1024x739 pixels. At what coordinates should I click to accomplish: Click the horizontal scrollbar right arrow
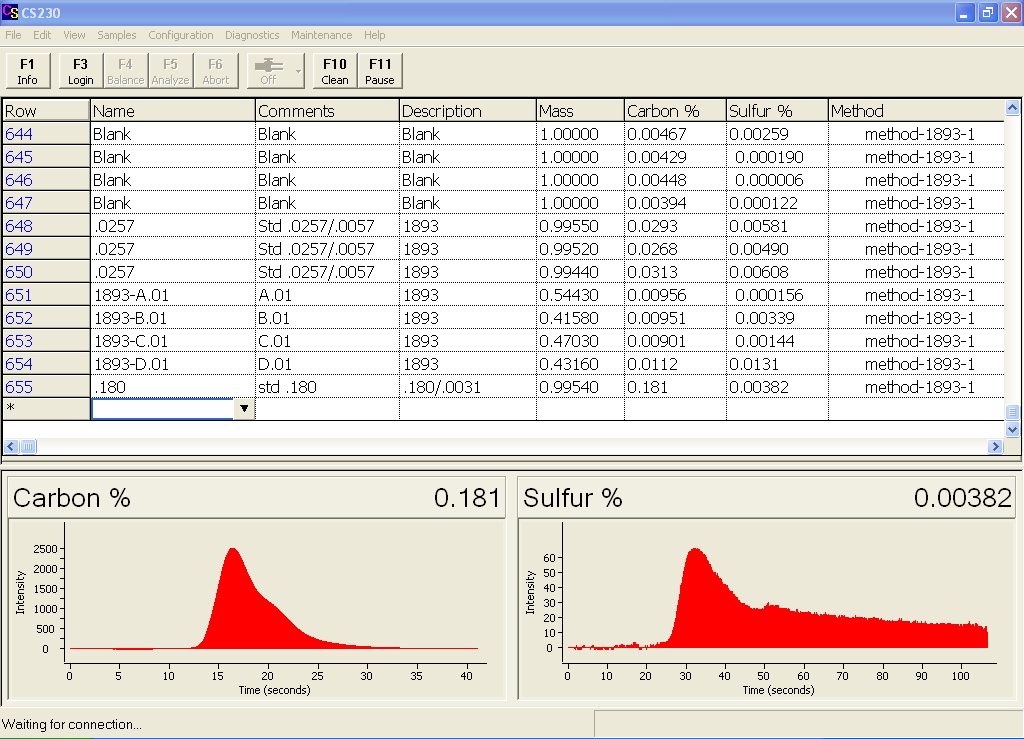997,446
